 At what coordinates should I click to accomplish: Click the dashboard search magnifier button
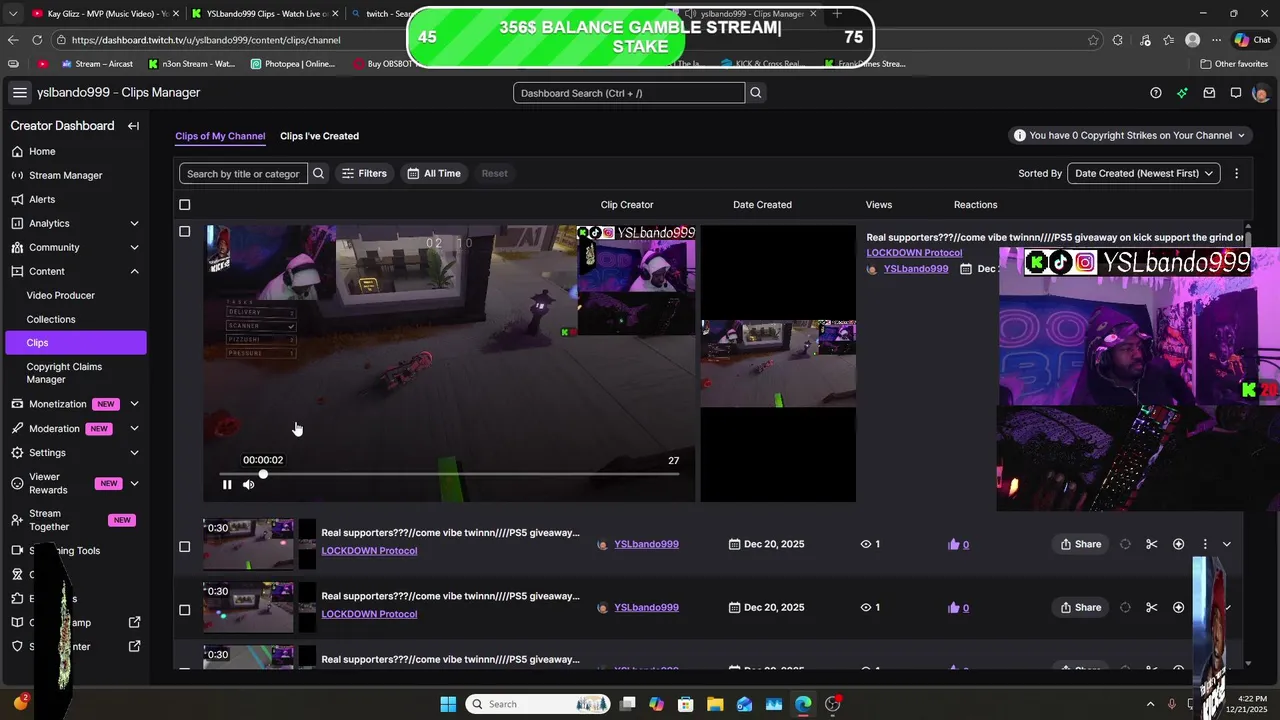pyautogui.click(x=756, y=93)
